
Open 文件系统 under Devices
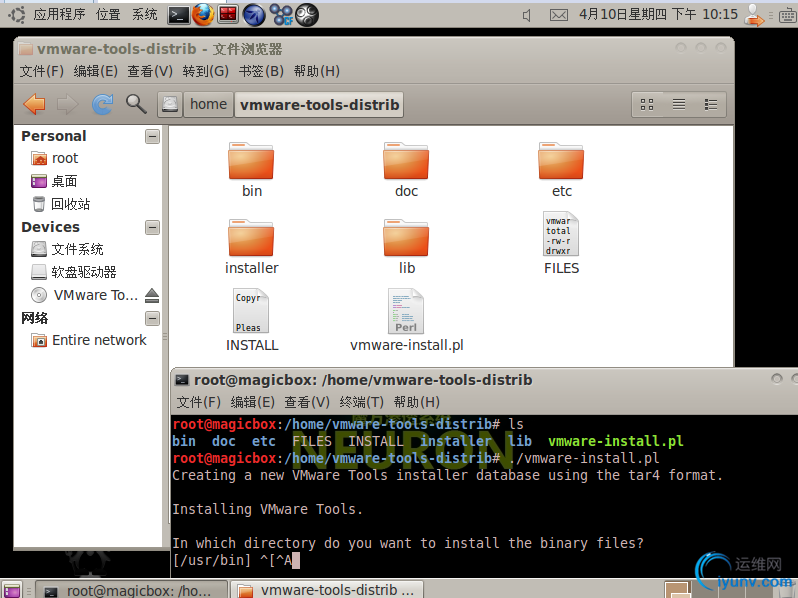(67, 249)
